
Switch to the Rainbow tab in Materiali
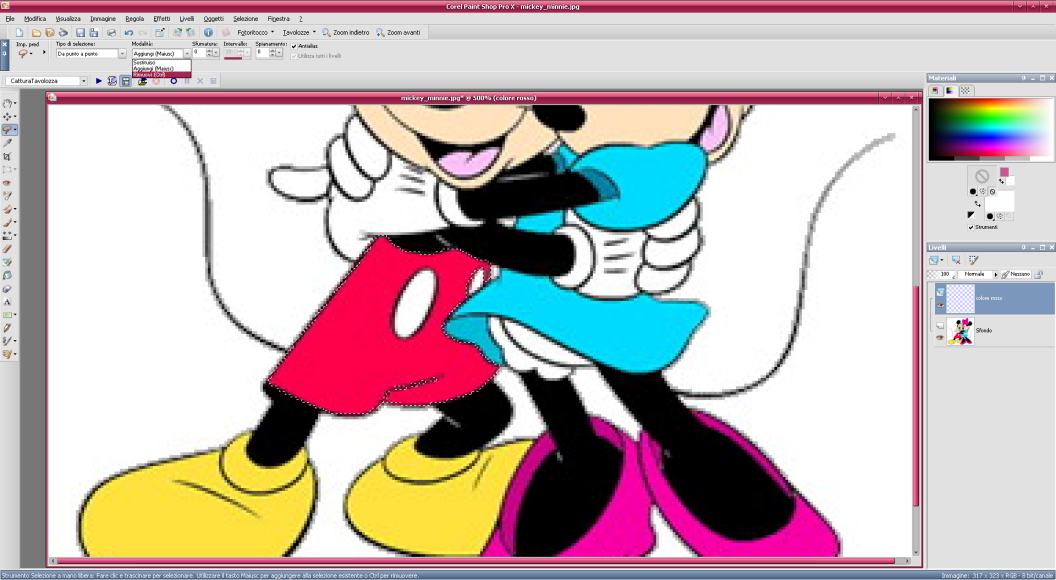click(950, 91)
